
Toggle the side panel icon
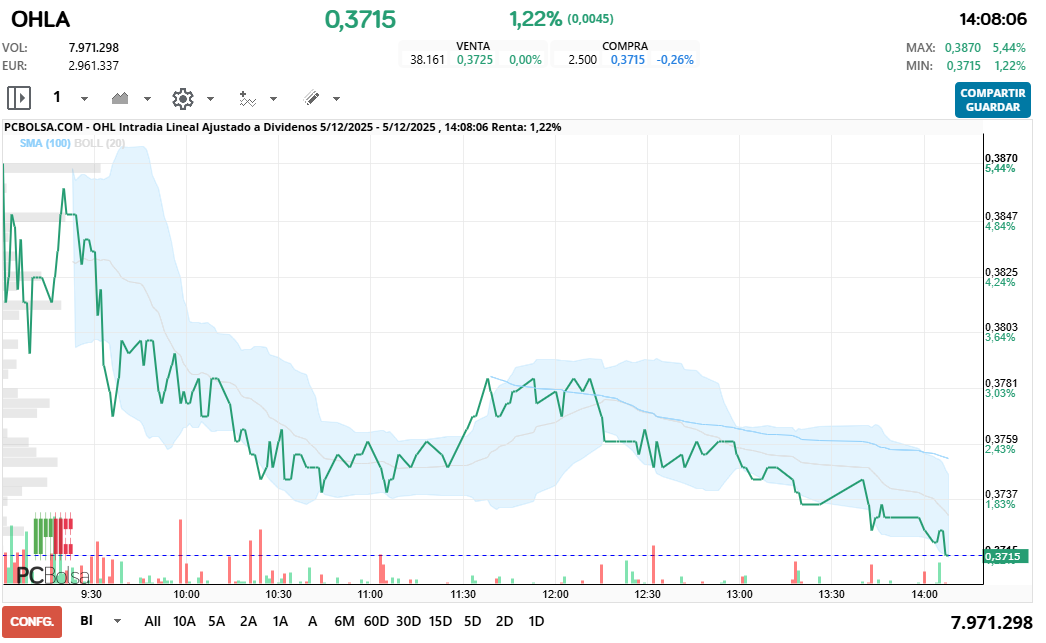[x=19, y=98]
